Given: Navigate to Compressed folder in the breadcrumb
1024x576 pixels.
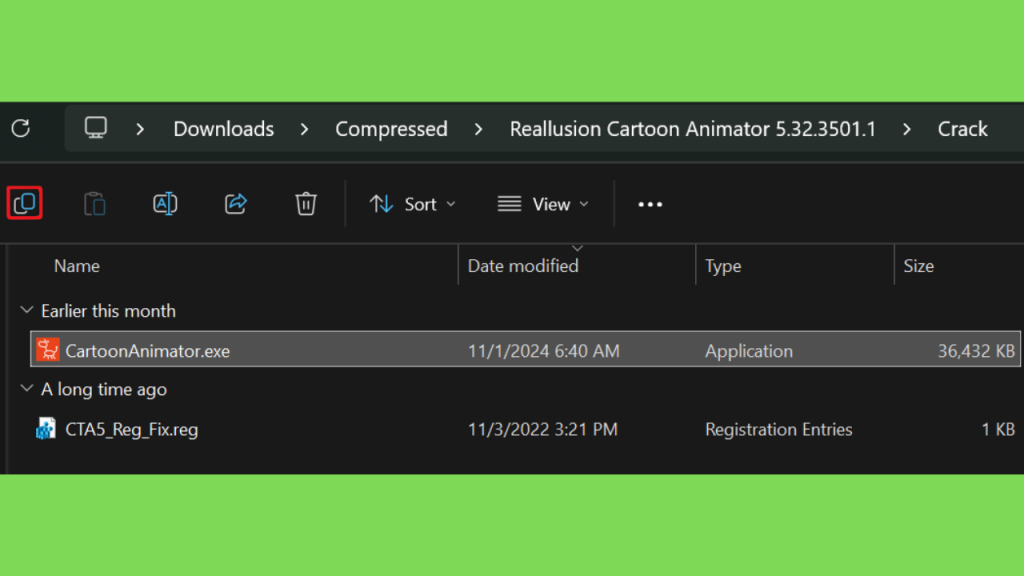Looking at the screenshot, I should [x=391, y=129].
